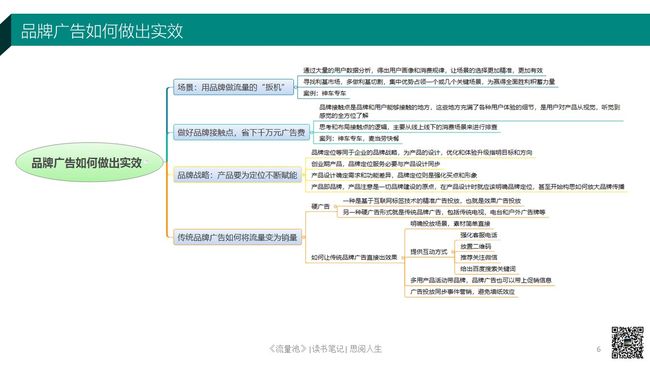Click the leaf 推荐关注微信
650x366 pixels.
point(478,257)
